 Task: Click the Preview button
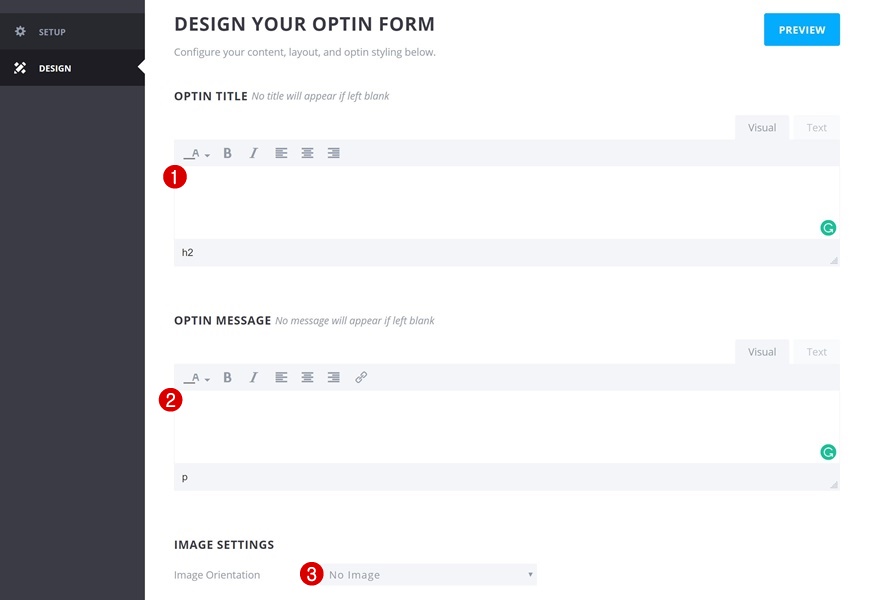tap(802, 30)
